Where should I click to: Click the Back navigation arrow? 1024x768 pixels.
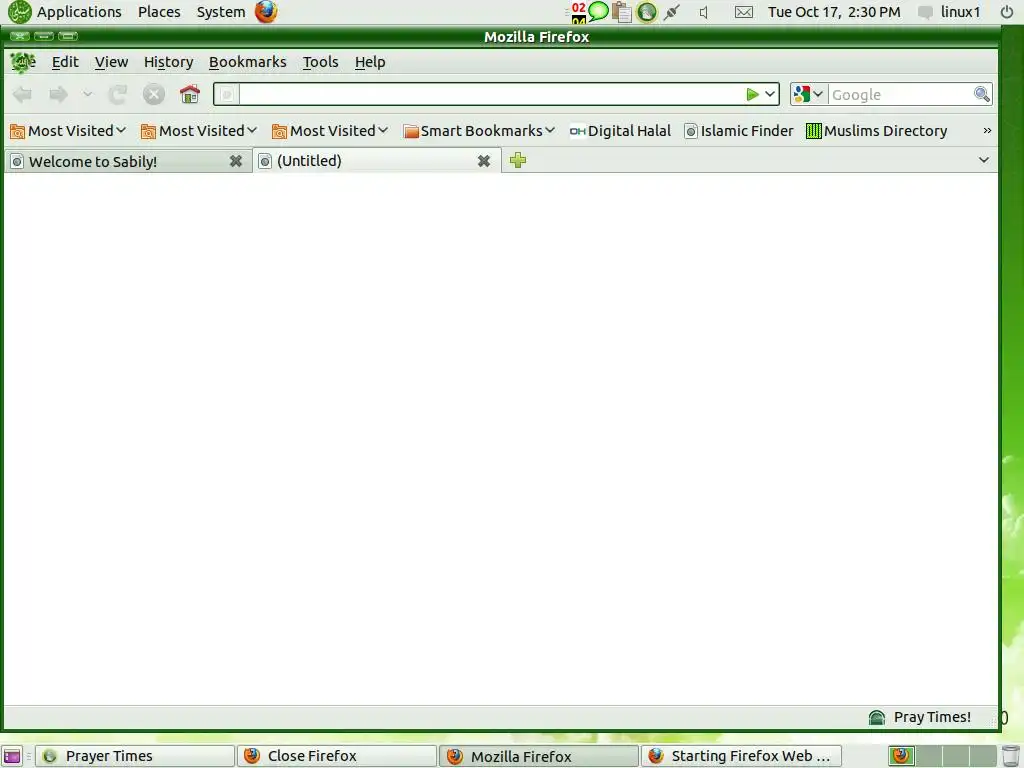[x=23, y=95]
